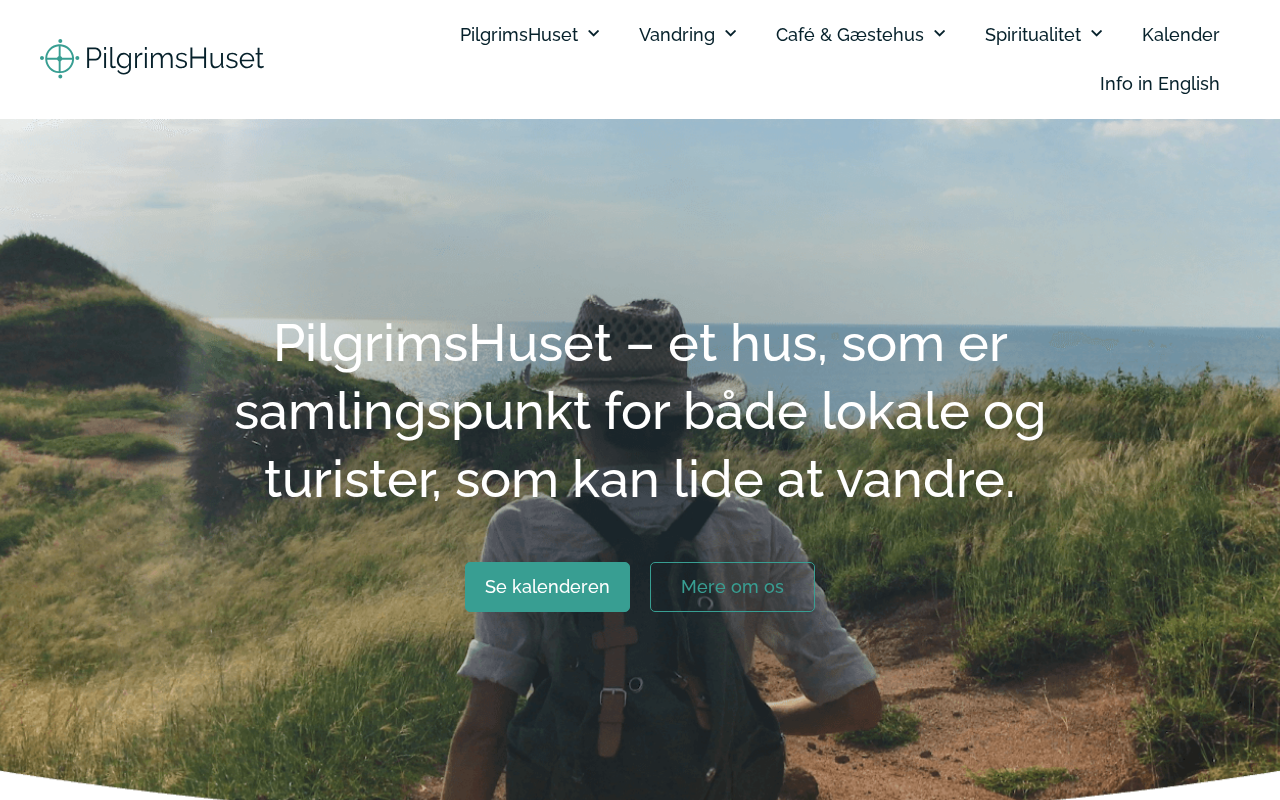Click the hero headline text
1280x800 pixels.
click(640, 411)
